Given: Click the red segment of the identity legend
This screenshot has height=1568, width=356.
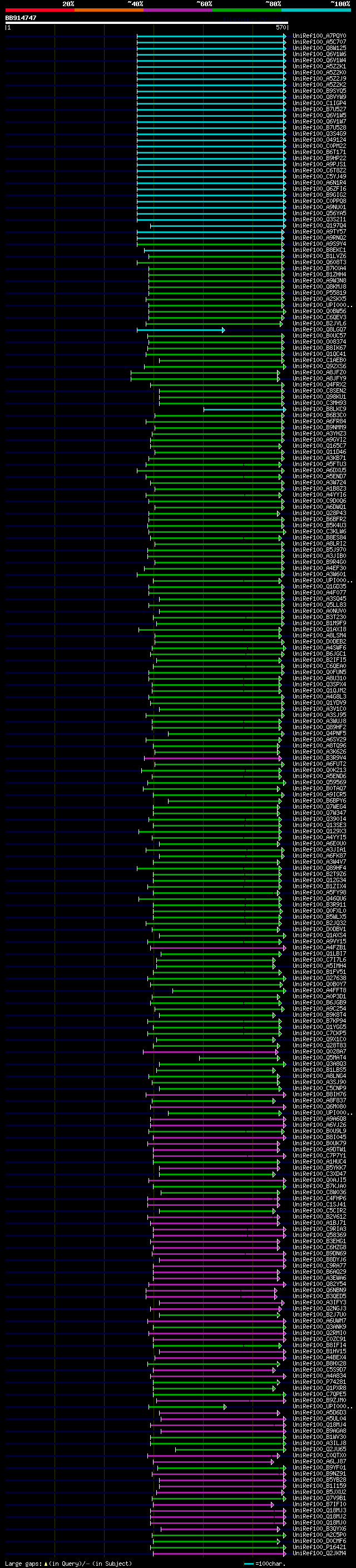Looking at the screenshot, I should click(x=39, y=10).
